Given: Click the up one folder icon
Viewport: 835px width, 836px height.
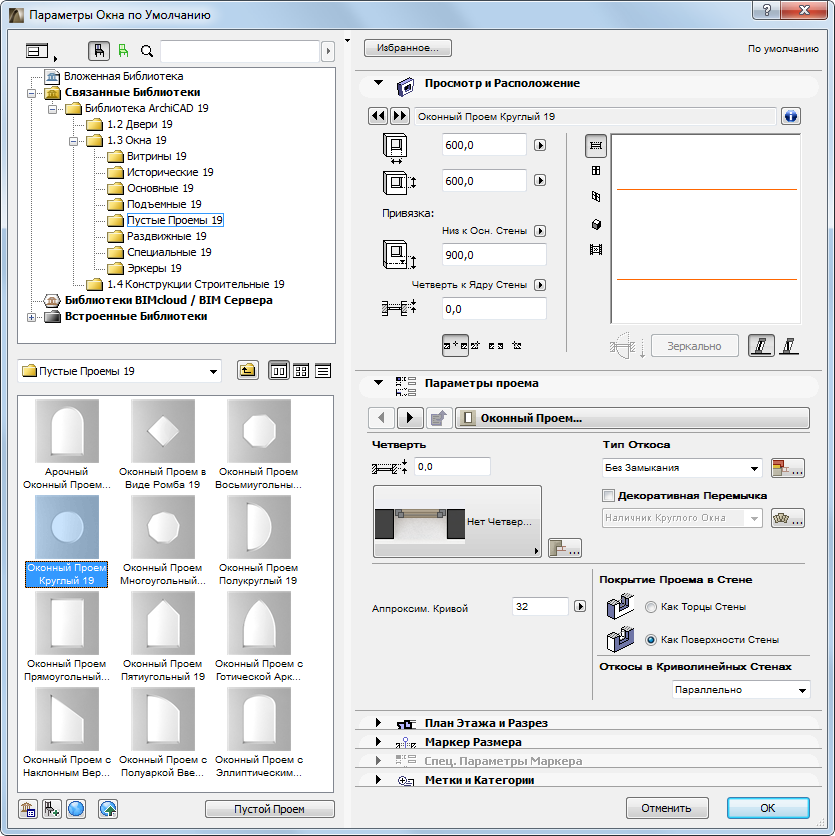Looking at the screenshot, I should tap(247, 371).
